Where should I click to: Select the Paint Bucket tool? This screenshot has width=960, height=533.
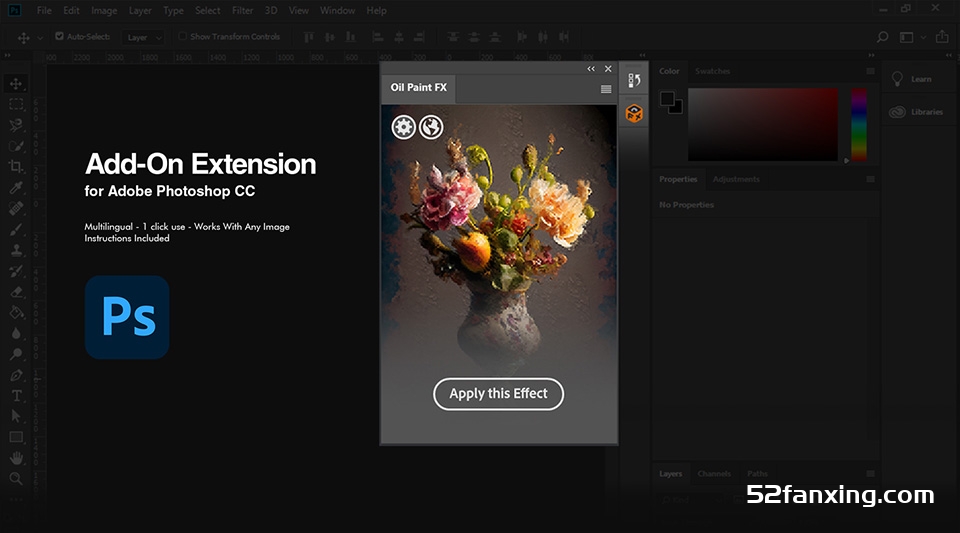coord(16,312)
